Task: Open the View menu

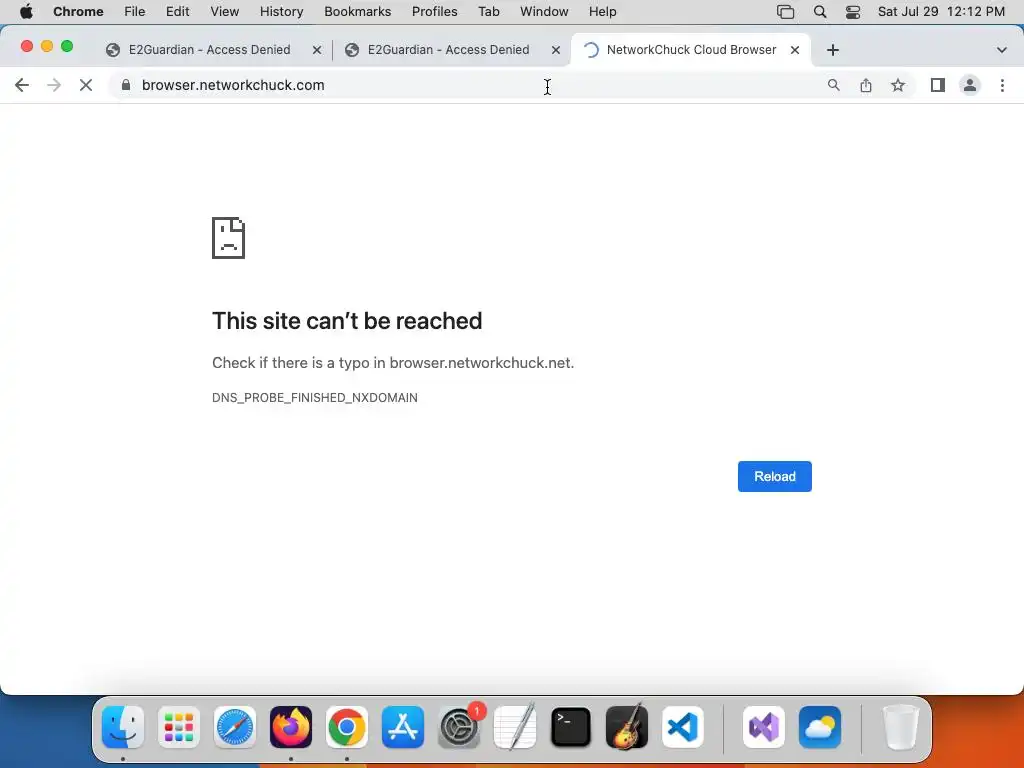Action: pyautogui.click(x=225, y=12)
